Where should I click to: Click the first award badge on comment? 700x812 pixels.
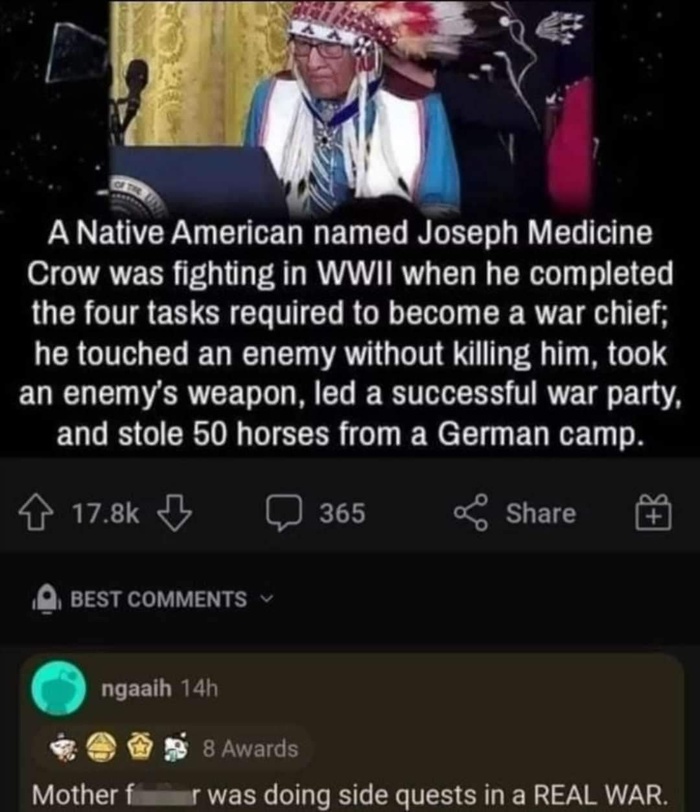point(65,748)
